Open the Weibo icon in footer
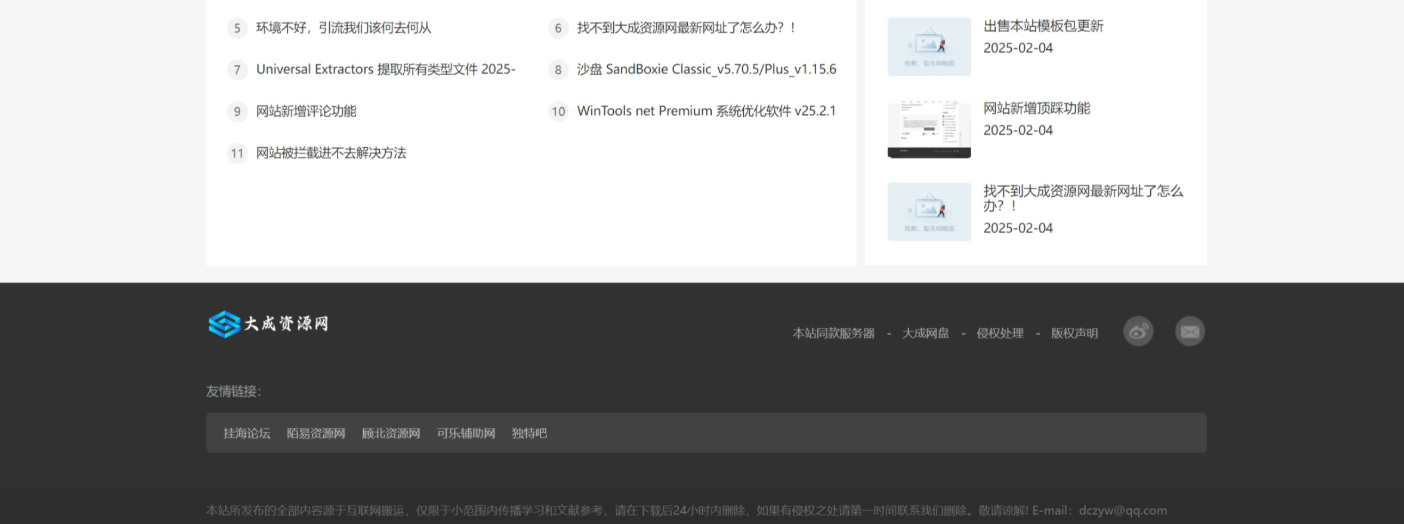Viewport: 1404px width, 524px height. coord(1138,331)
